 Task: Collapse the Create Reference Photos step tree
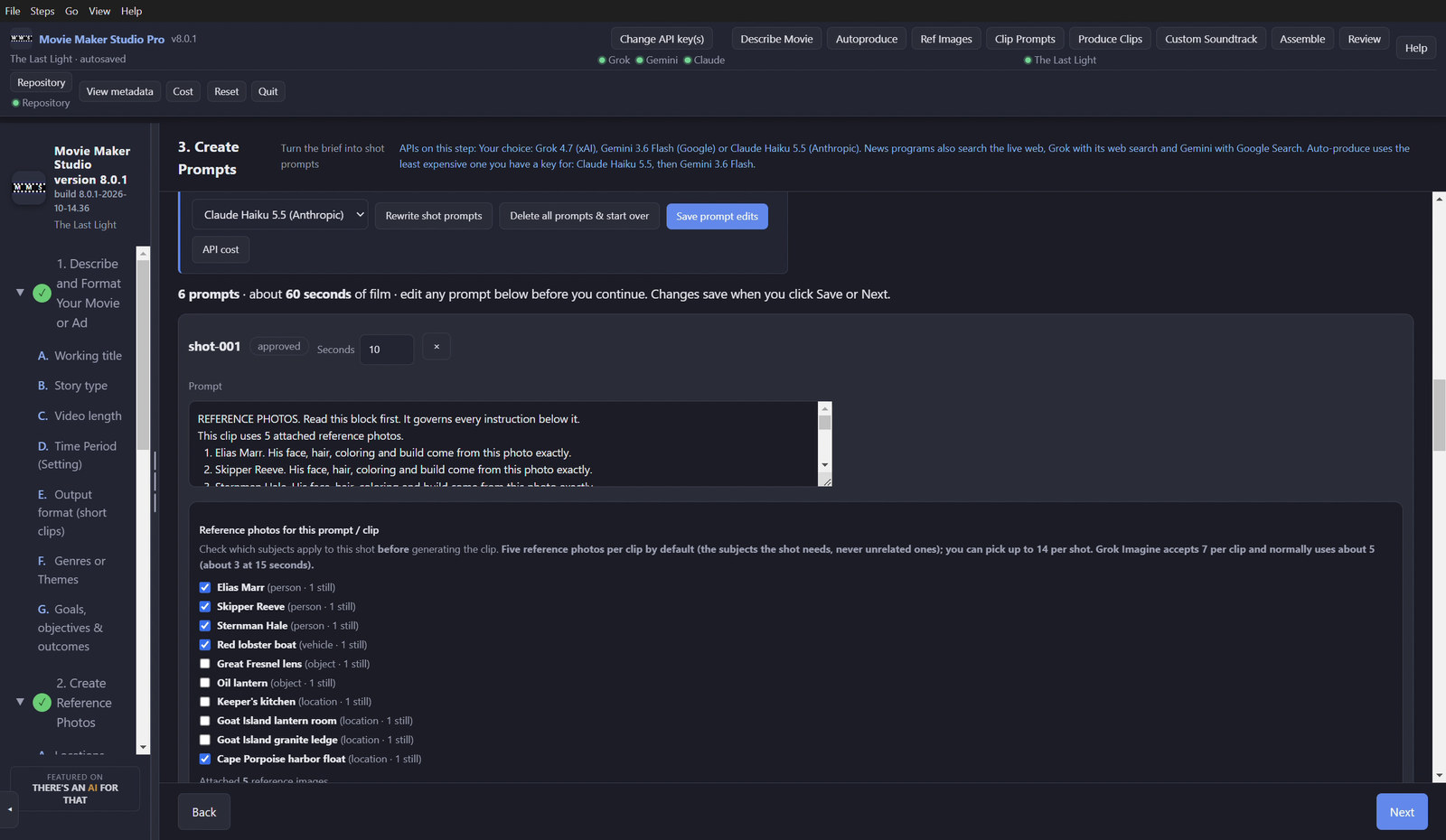point(20,702)
